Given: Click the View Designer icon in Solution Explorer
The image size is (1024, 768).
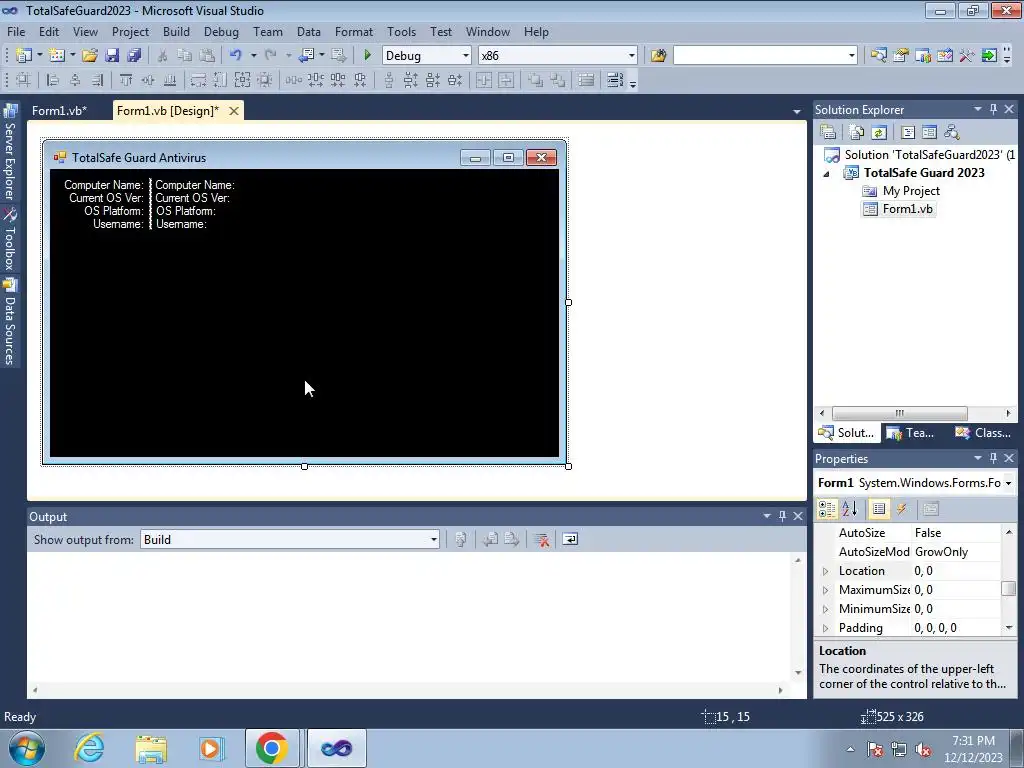Looking at the screenshot, I should point(929,133).
